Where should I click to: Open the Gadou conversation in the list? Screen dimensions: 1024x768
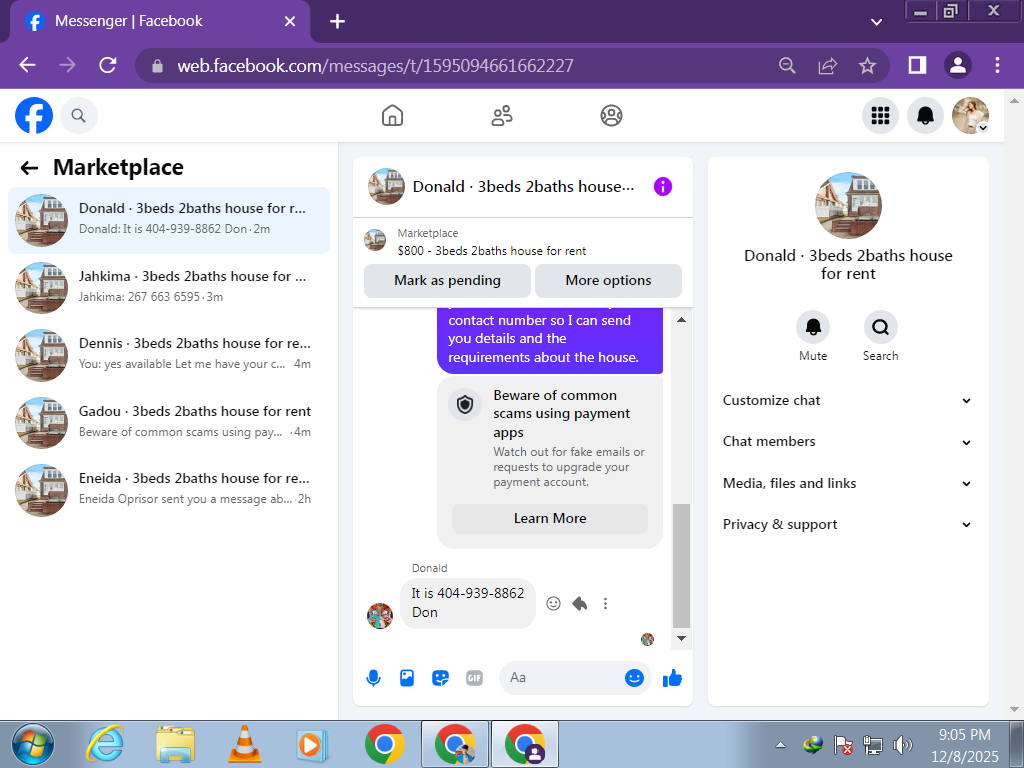tap(168, 423)
